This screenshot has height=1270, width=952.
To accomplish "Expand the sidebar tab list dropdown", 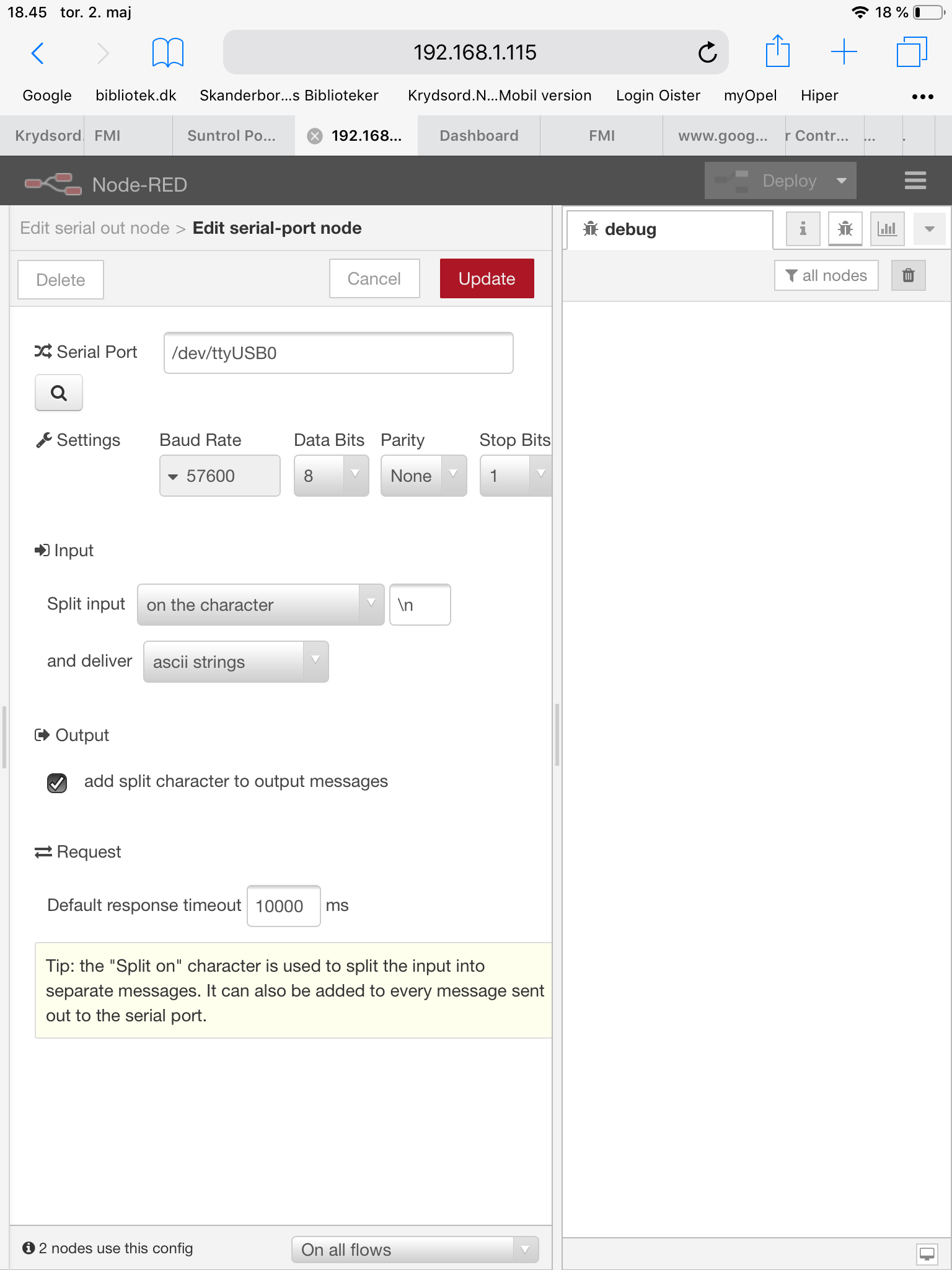I will 929,229.
